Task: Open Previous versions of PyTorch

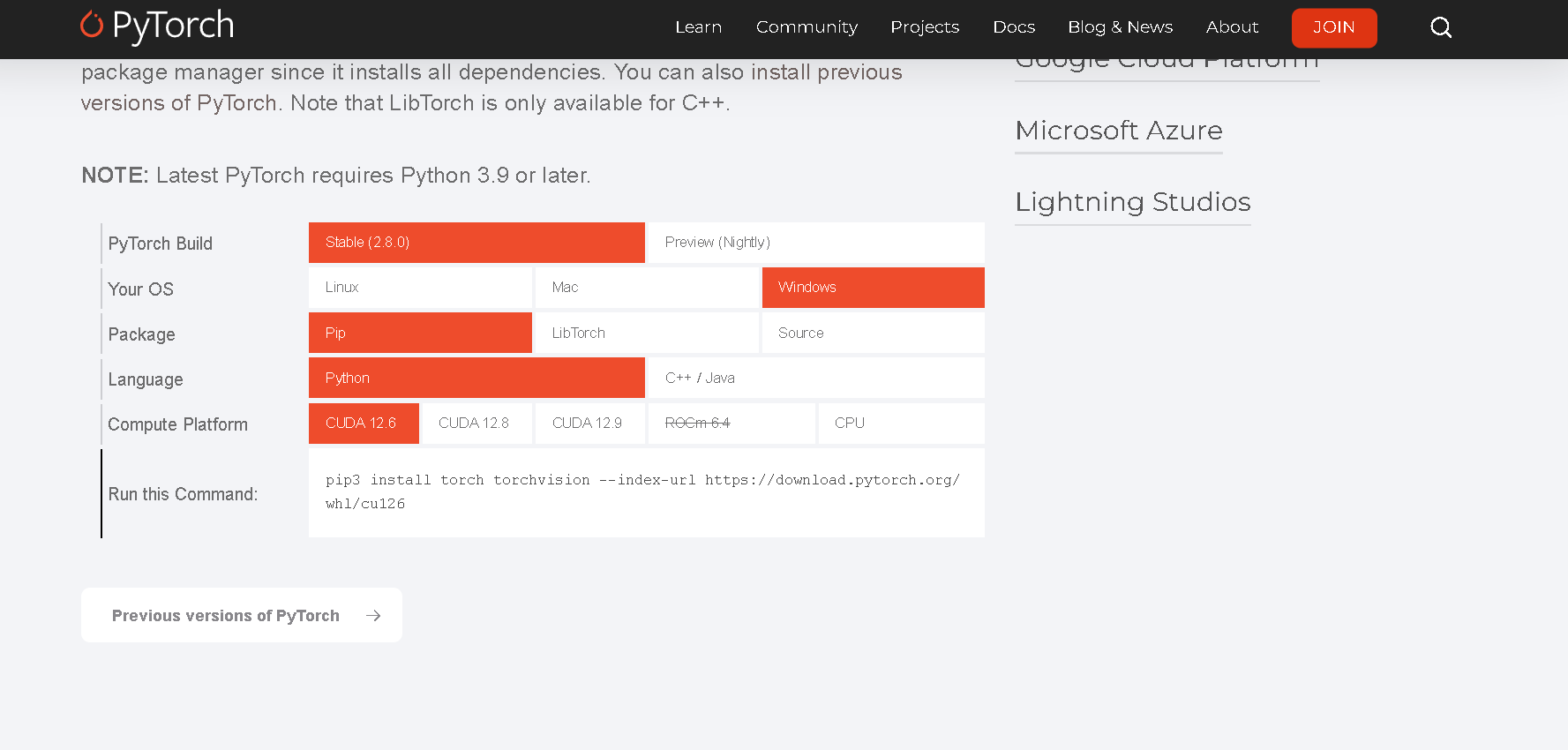Action: [x=242, y=615]
